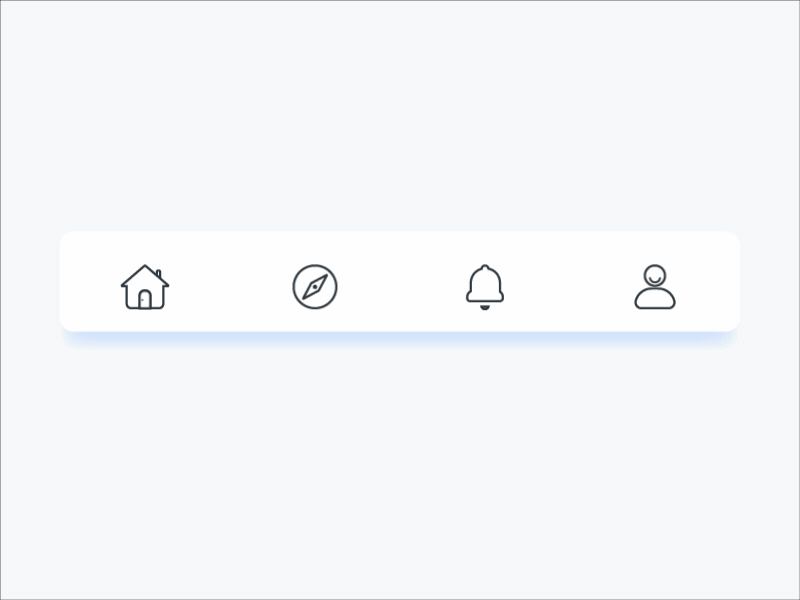Go to the Alerts tab with bell
The height and width of the screenshot is (600, 800).
pos(485,286)
